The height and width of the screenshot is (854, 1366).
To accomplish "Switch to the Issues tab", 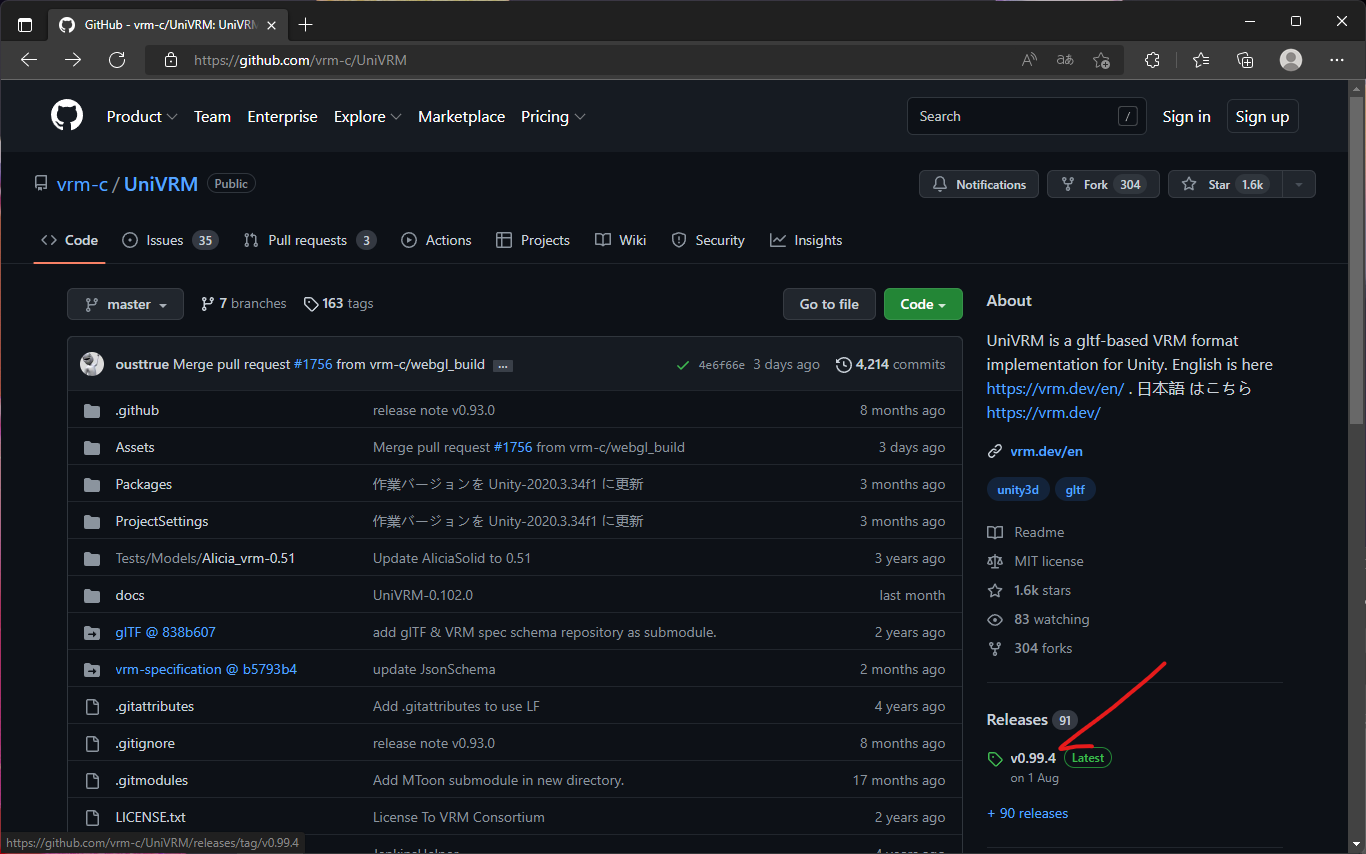I will tap(169, 240).
